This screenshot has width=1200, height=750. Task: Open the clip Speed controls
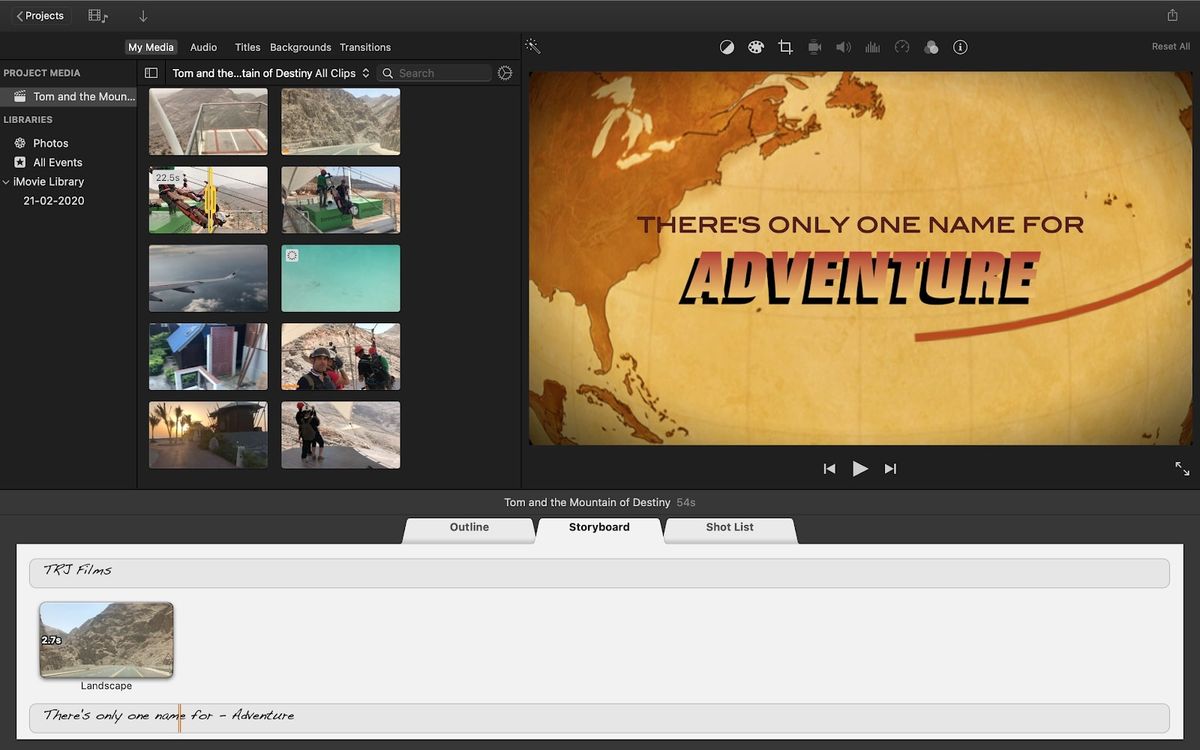pos(902,46)
